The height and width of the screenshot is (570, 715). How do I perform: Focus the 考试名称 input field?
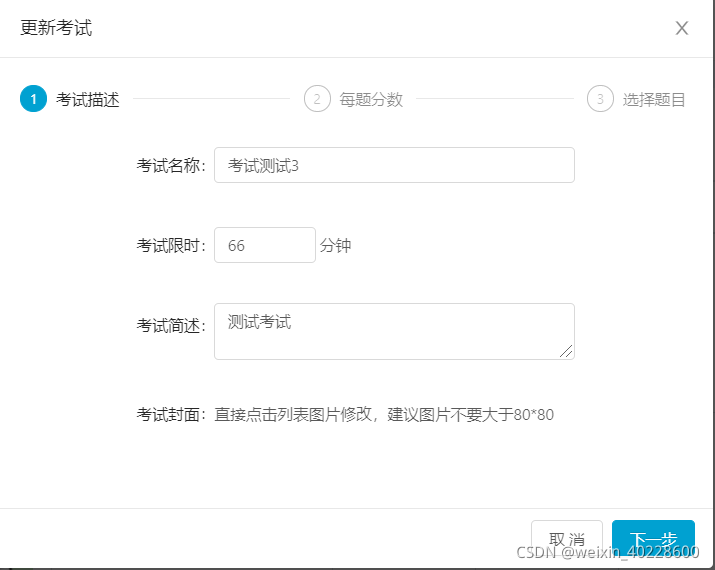click(394, 165)
